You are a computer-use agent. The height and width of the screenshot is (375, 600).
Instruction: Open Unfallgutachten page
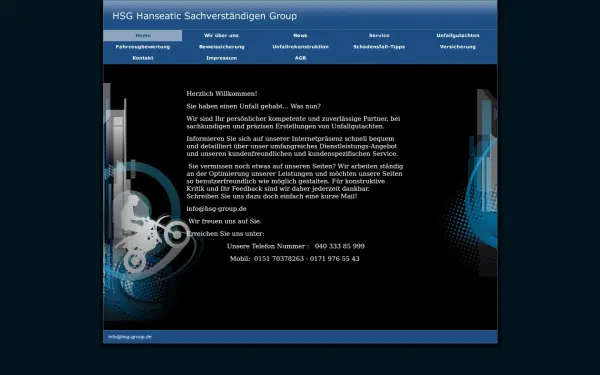[x=458, y=36]
